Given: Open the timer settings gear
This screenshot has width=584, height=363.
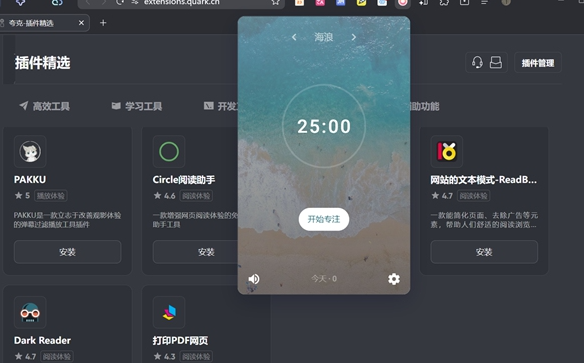Looking at the screenshot, I should (x=394, y=279).
